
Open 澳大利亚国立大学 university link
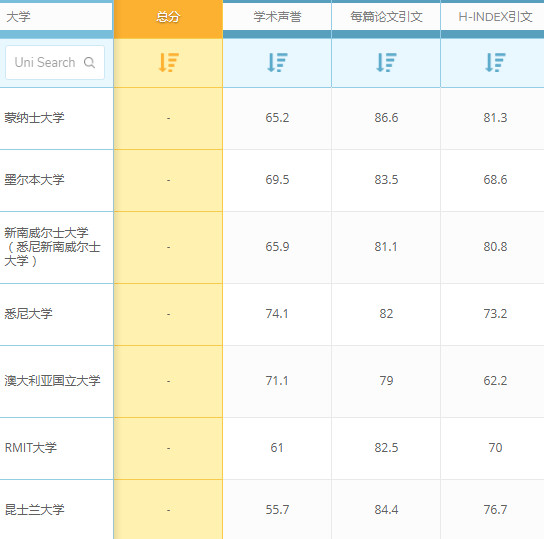[x=52, y=380]
